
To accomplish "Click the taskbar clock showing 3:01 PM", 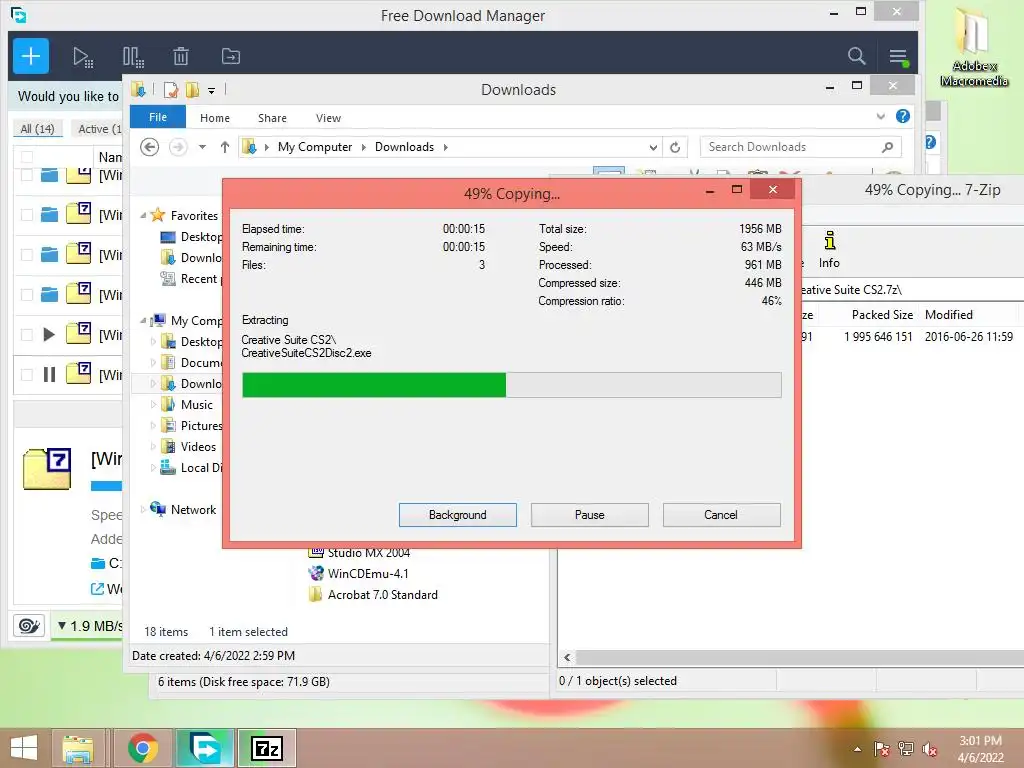I will 980,749.
